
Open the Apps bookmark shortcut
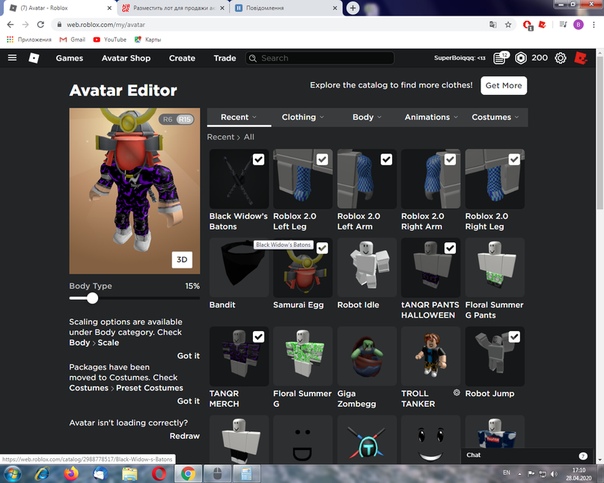pyautogui.click(x=29, y=39)
